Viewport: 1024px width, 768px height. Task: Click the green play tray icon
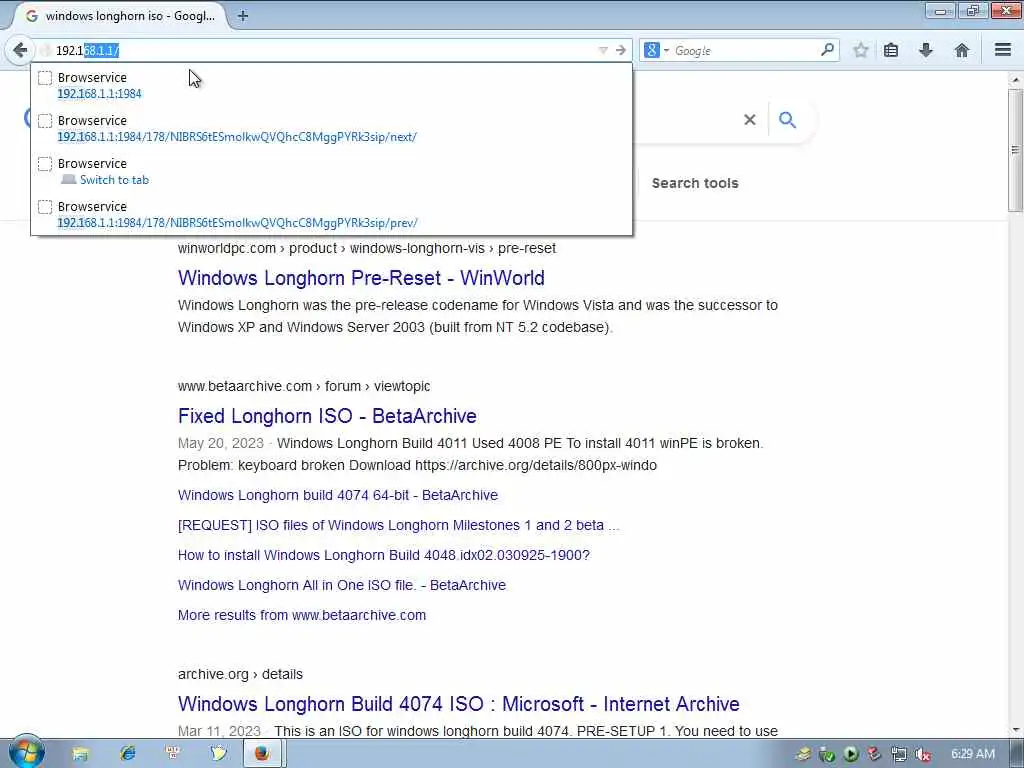click(x=850, y=754)
